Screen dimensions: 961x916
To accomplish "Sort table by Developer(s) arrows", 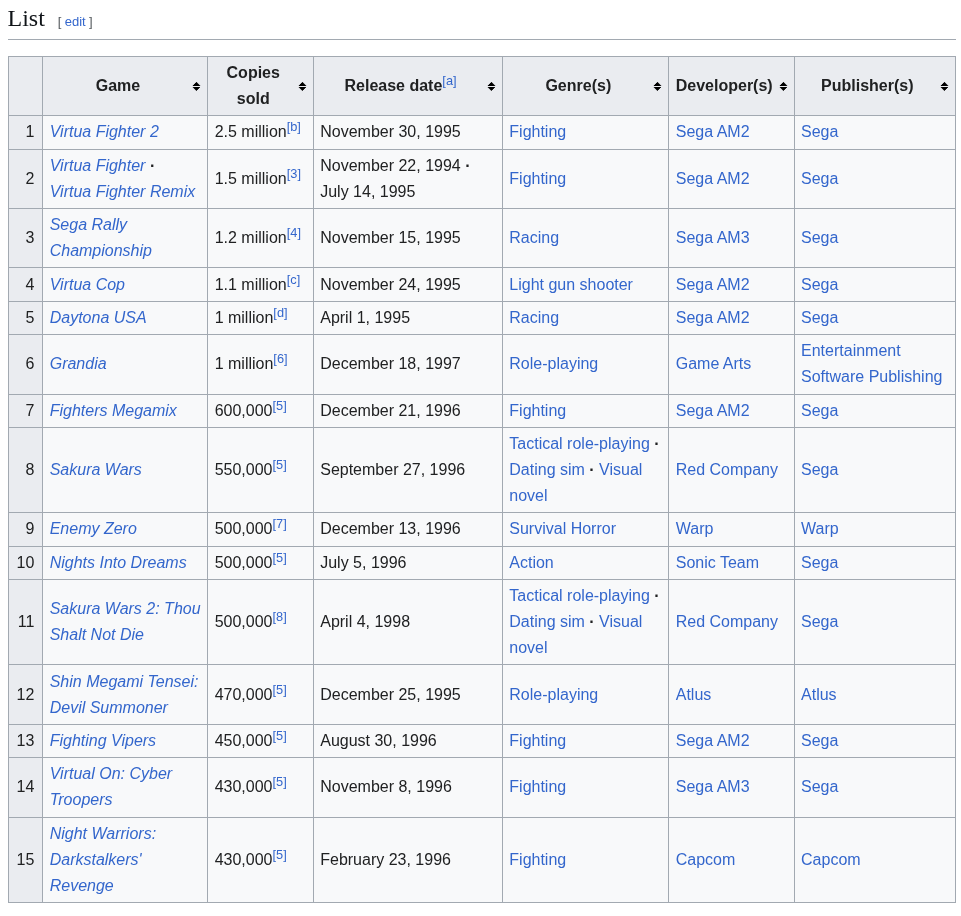I will pyautogui.click(x=783, y=86).
